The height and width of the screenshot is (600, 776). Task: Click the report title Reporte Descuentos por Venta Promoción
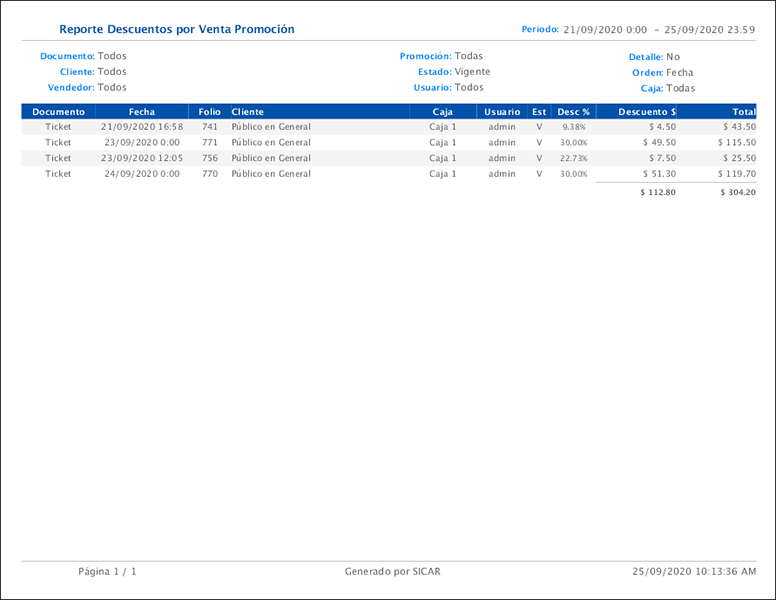pyautogui.click(x=177, y=30)
